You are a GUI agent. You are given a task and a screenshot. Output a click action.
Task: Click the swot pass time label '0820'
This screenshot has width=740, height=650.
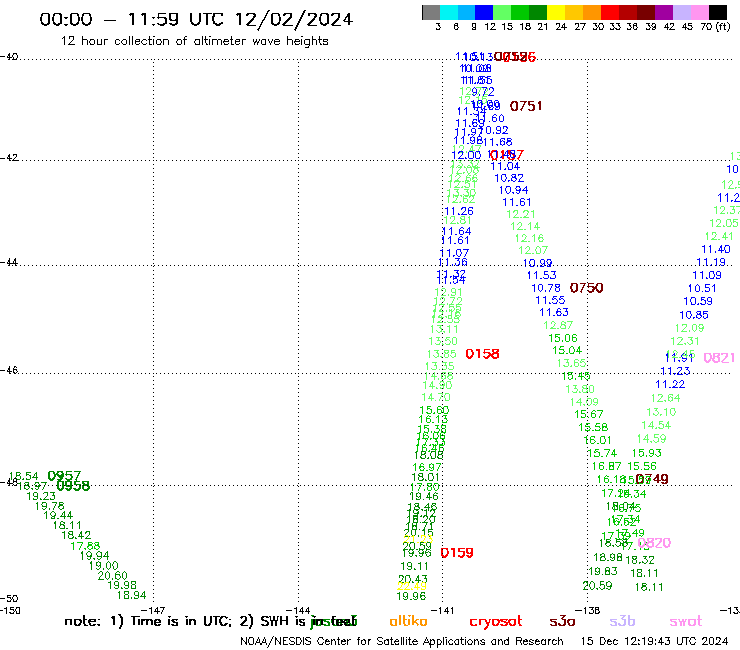[x=654, y=543]
